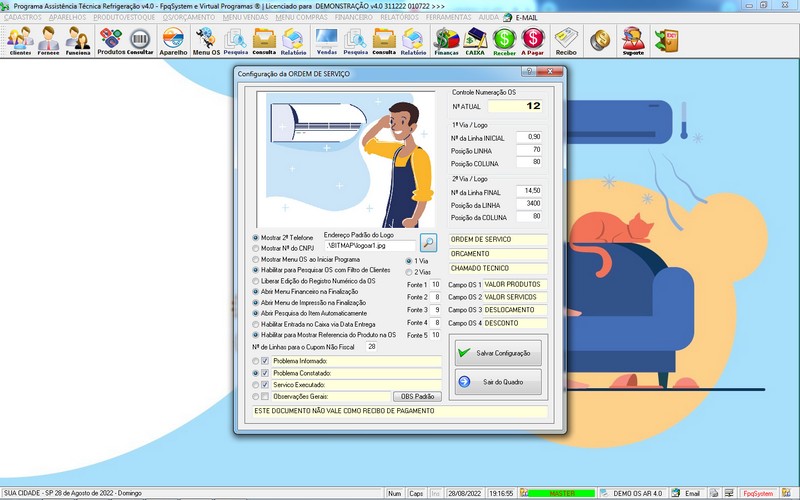Viewport: 800px width, 500px height.
Task: Open the Menu OS toolbar icon
Action: 206,40
